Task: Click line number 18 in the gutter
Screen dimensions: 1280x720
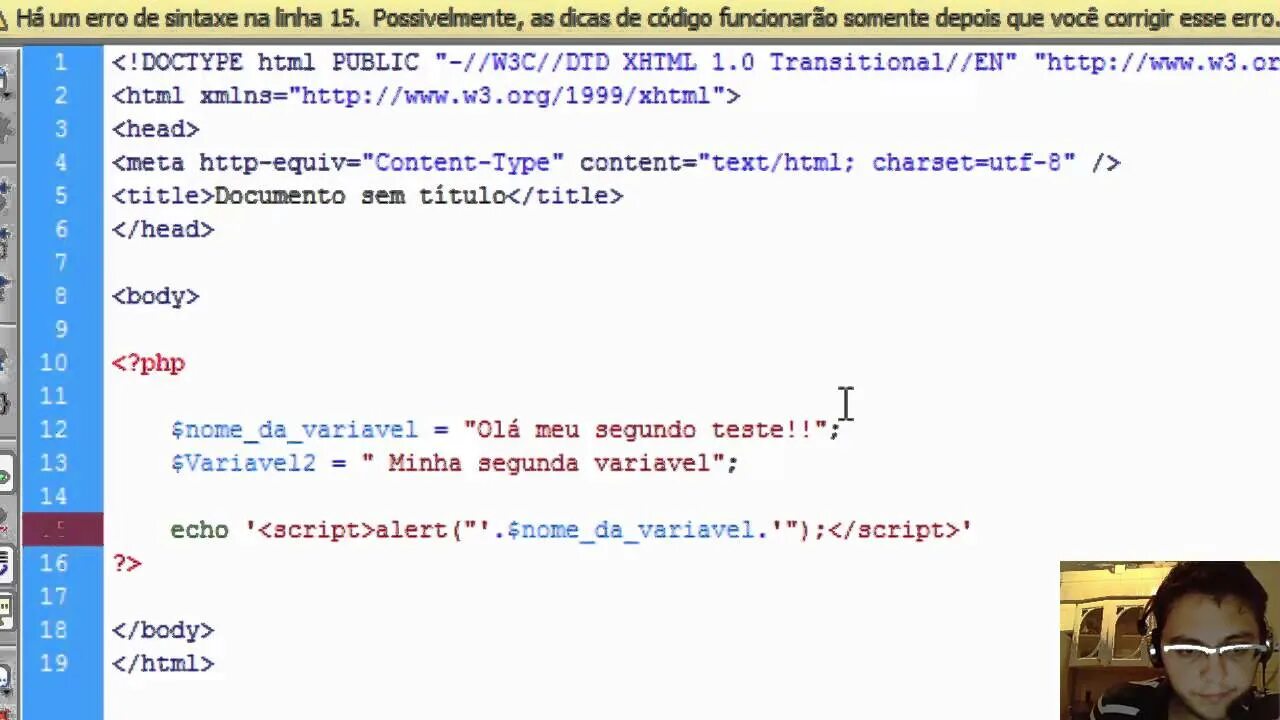Action: [54, 630]
